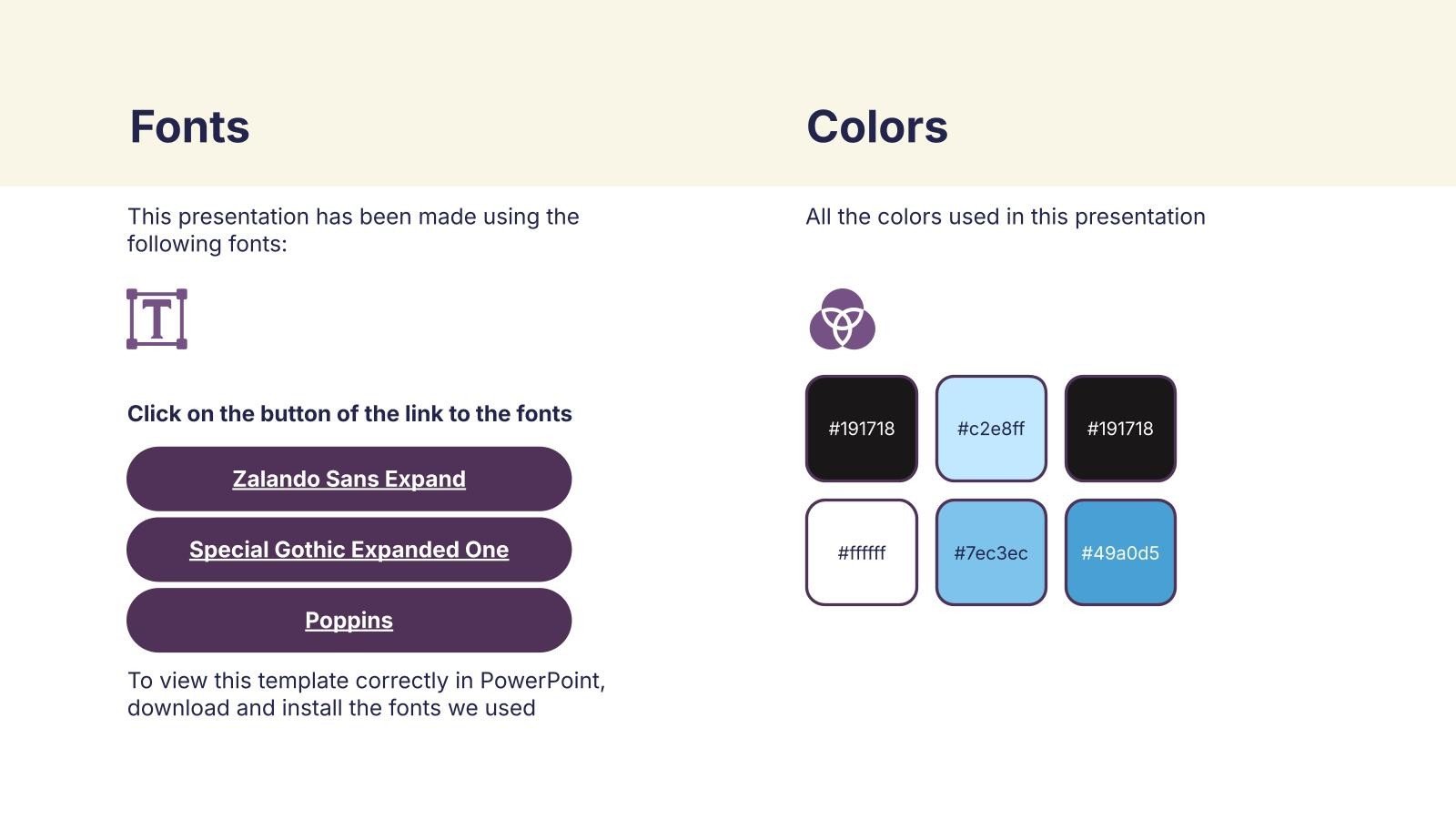Image resolution: width=1456 pixels, height=819 pixels.
Task: Click the #191718 swatch above the #ffffff swatch
Action: point(861,429)
